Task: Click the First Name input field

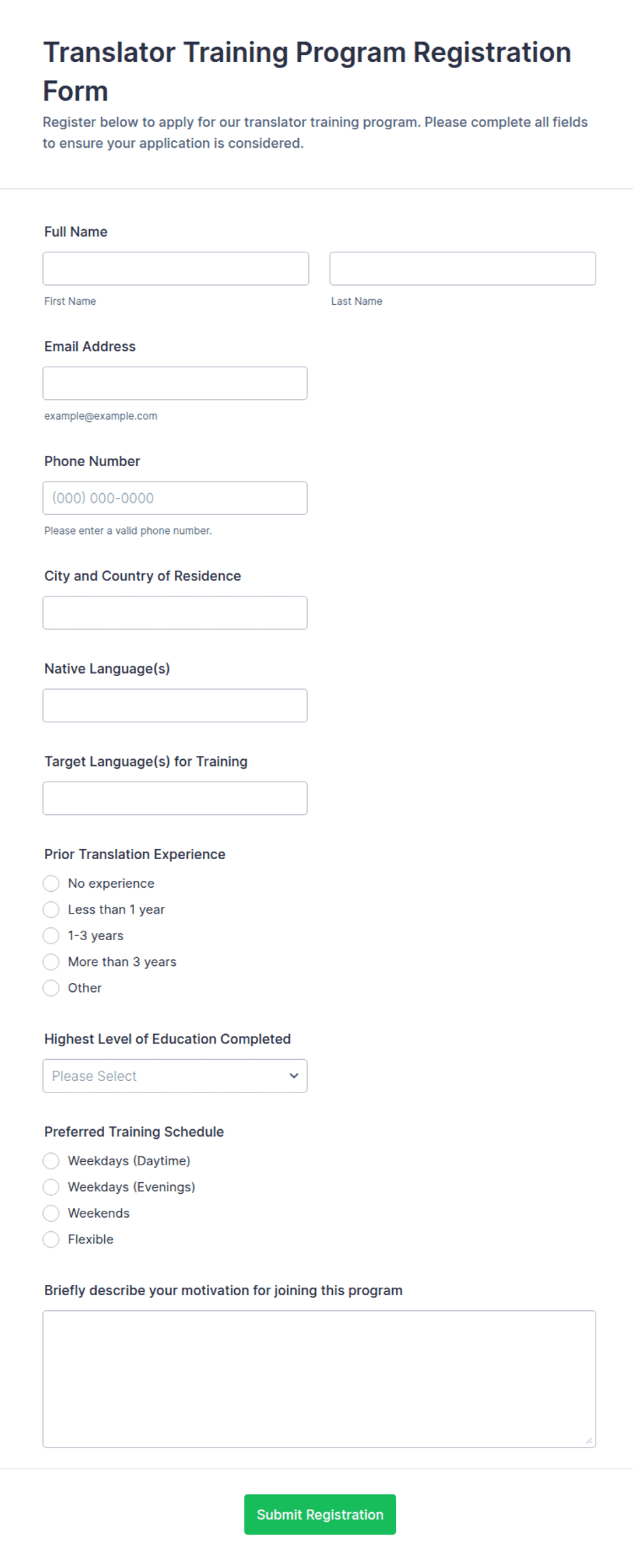Action: pos(176,269)
